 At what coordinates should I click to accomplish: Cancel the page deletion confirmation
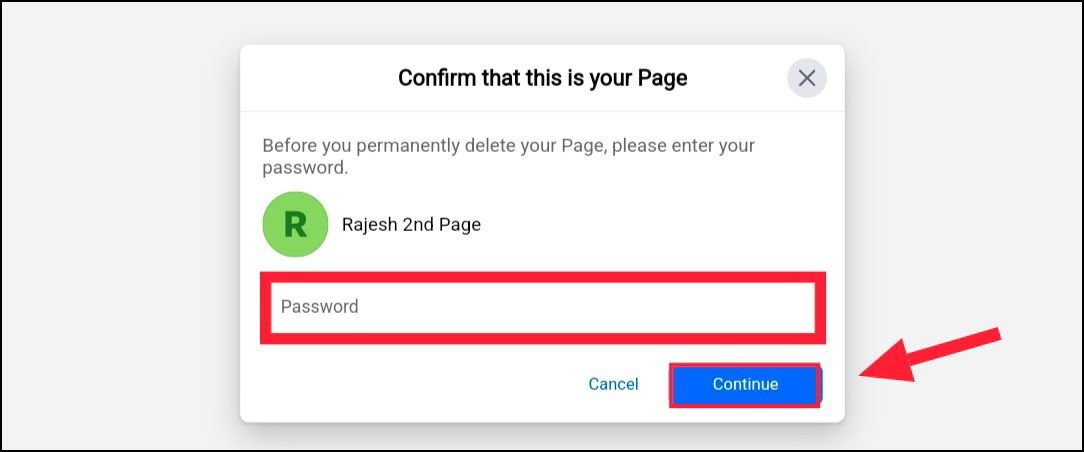coord(613,384)
